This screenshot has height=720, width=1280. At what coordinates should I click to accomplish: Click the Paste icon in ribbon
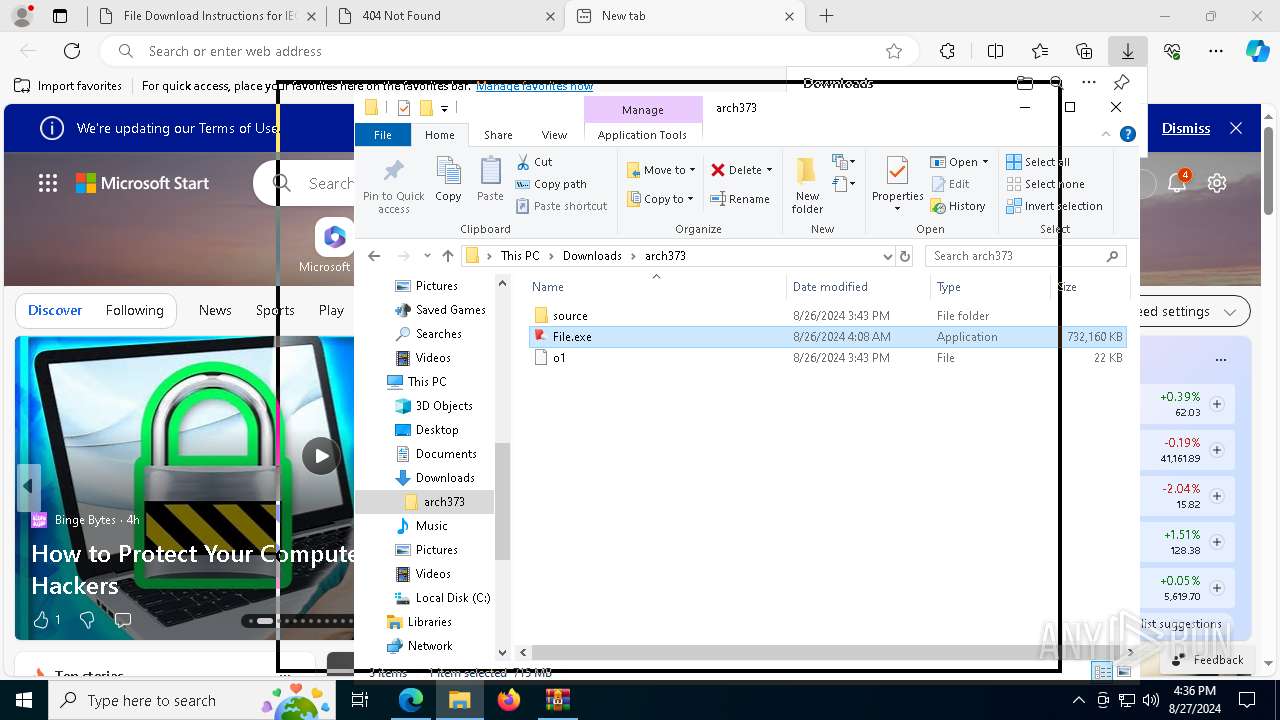pyautogui.click(x=490, y=172)
